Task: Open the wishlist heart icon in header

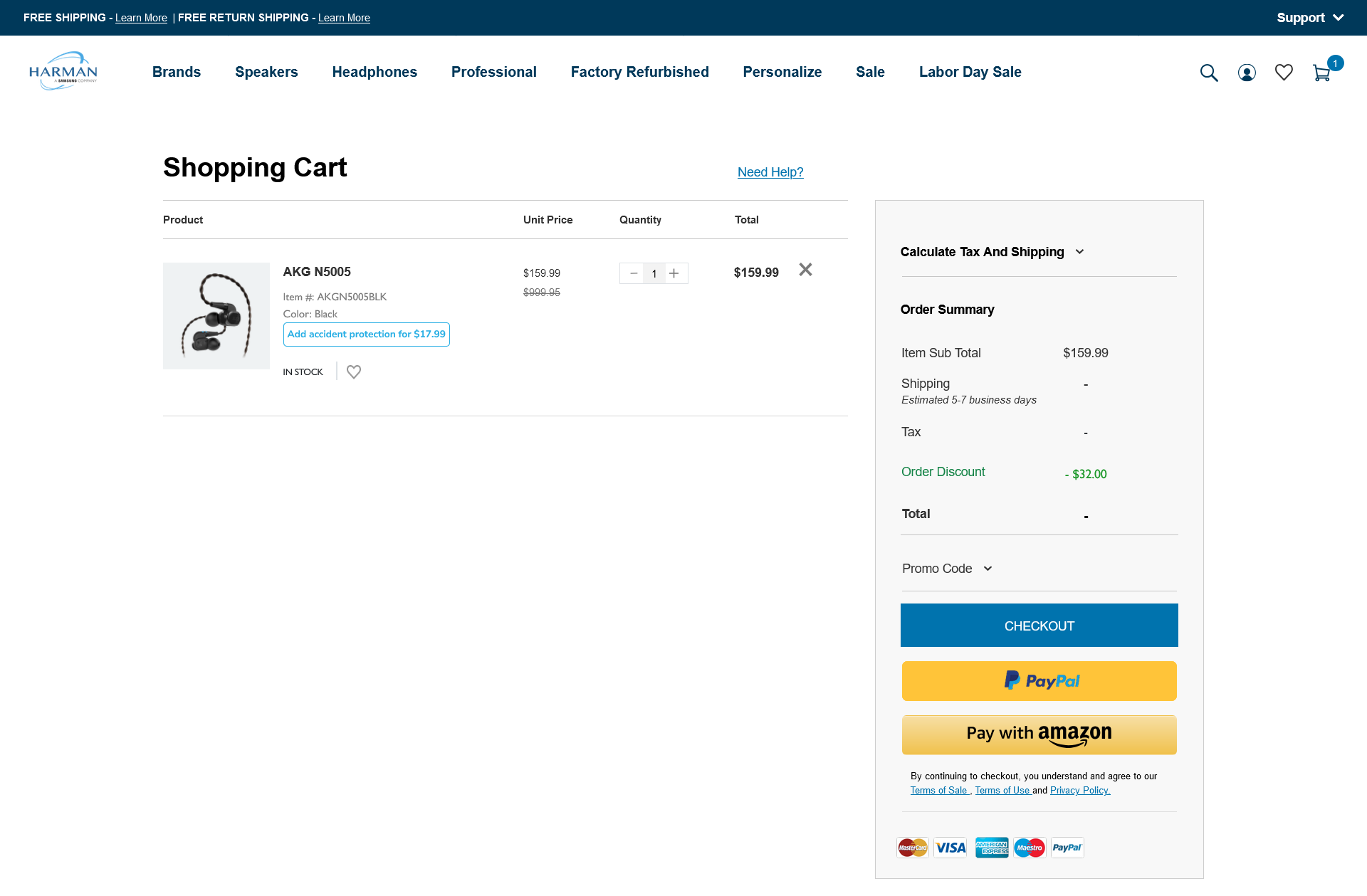Action: 1284,73
